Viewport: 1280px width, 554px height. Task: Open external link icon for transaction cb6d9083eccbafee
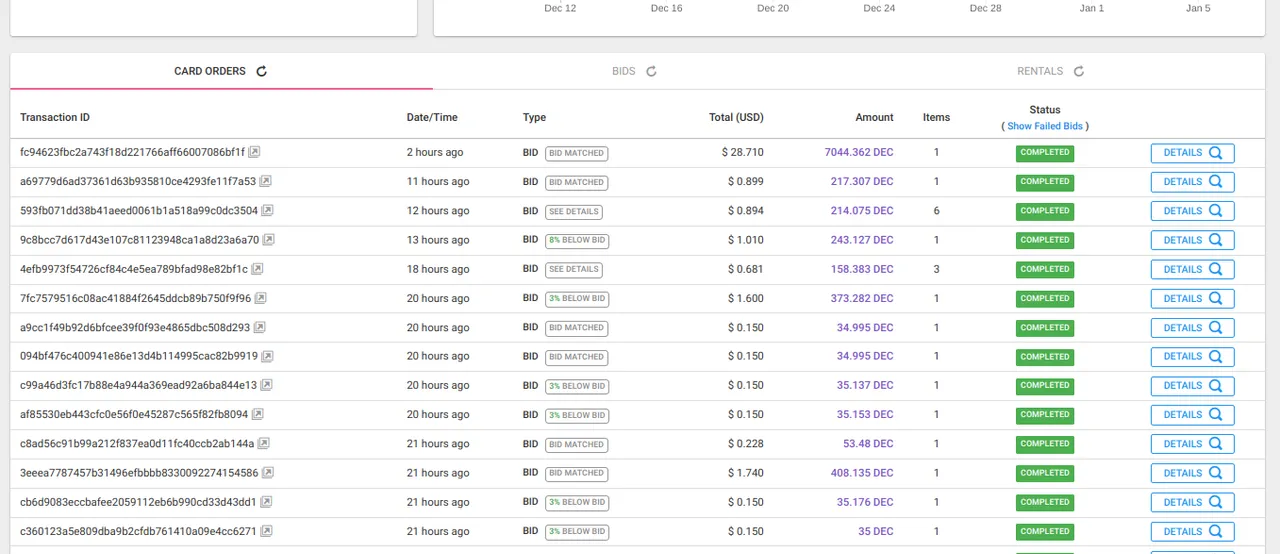(267, 502)
